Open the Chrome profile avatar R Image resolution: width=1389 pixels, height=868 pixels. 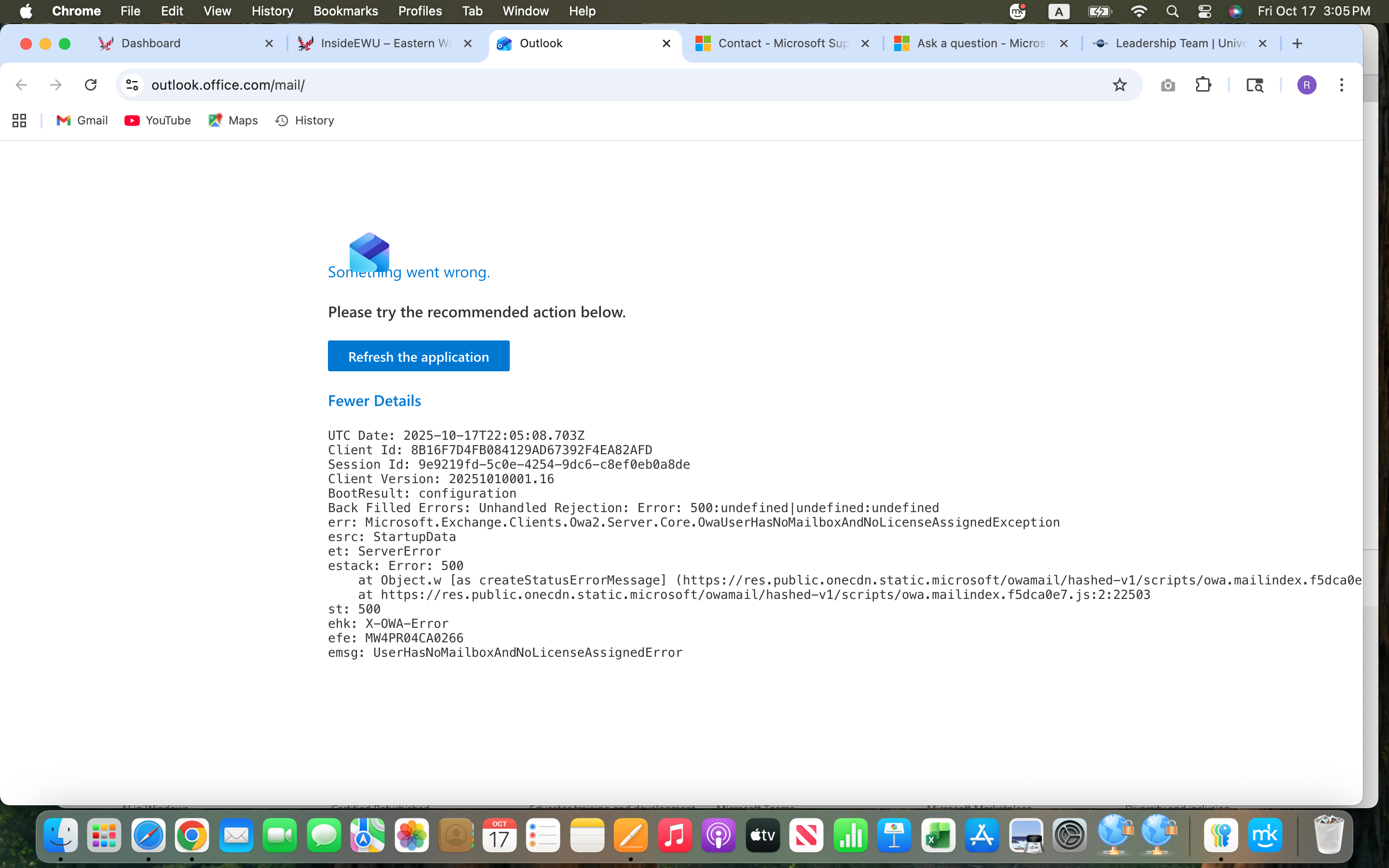[x=1307, y=85]
